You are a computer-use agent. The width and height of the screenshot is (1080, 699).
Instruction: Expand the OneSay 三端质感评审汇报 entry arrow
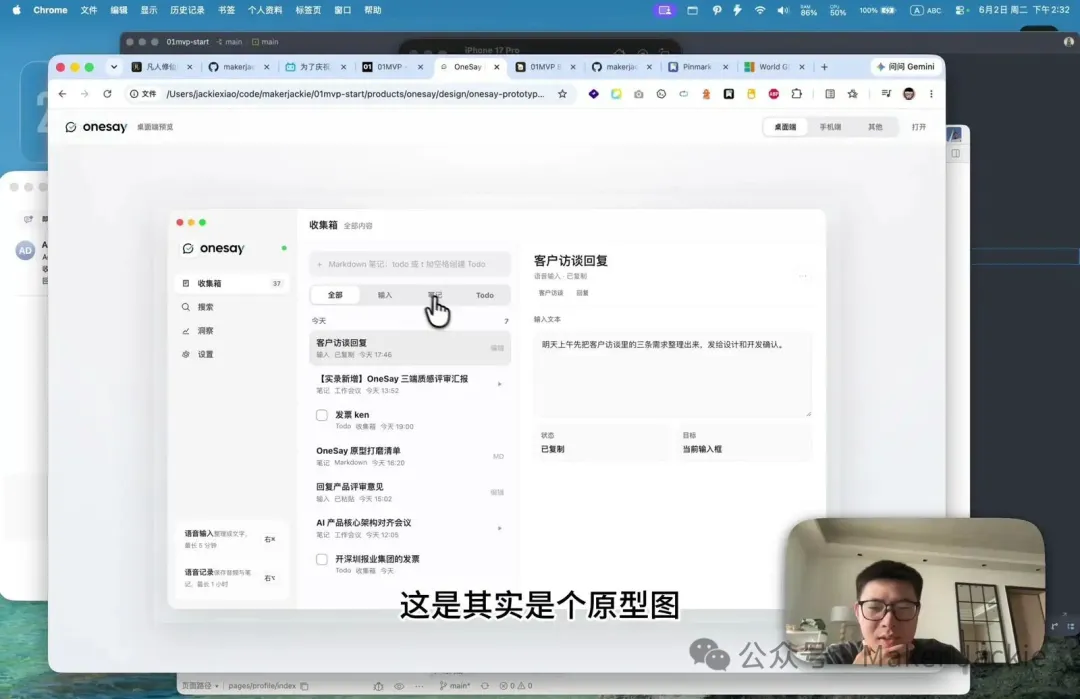point(499,384)
